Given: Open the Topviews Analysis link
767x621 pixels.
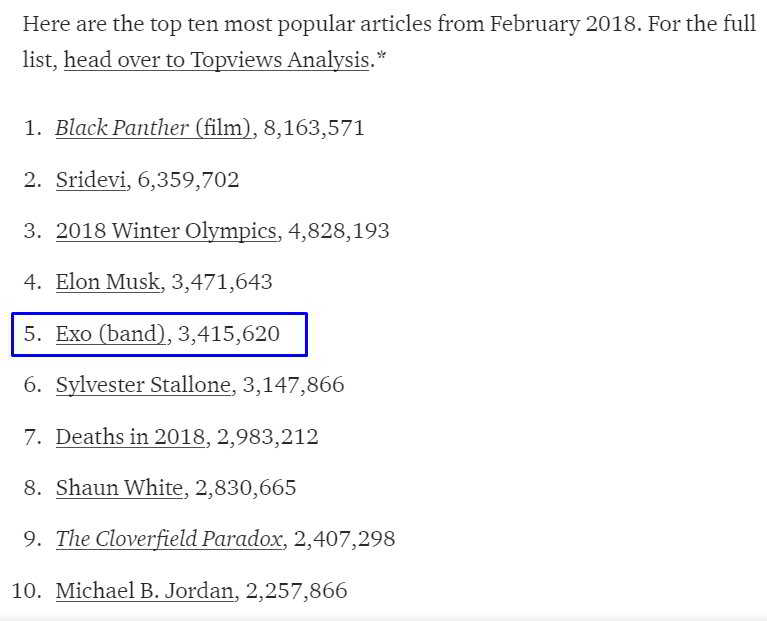Looking at the screenshot, I should pyautogui.click(x=216, y=59).
